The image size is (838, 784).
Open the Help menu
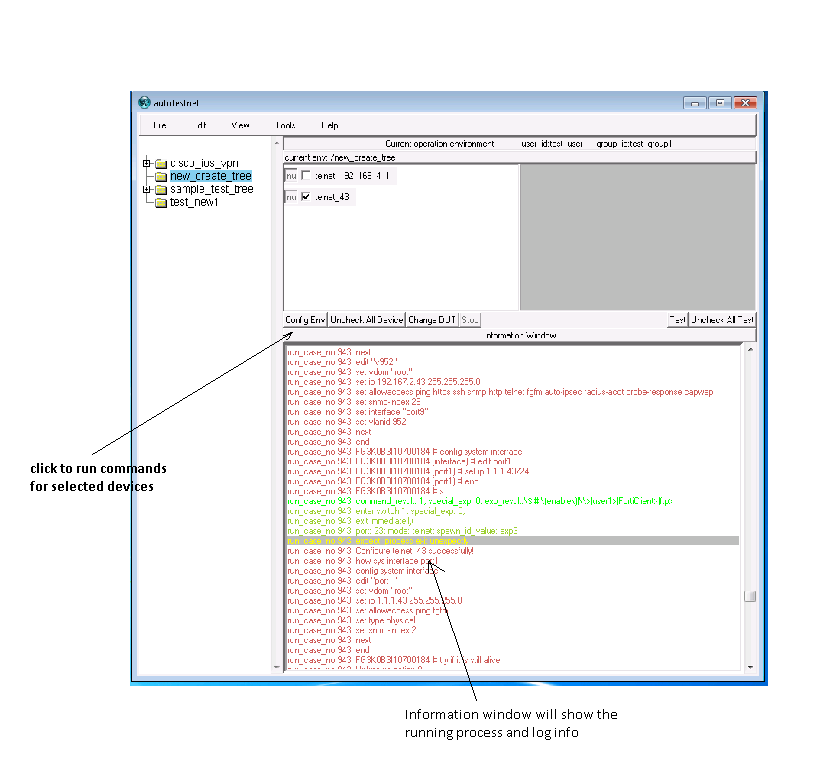[x=329, y=126]
